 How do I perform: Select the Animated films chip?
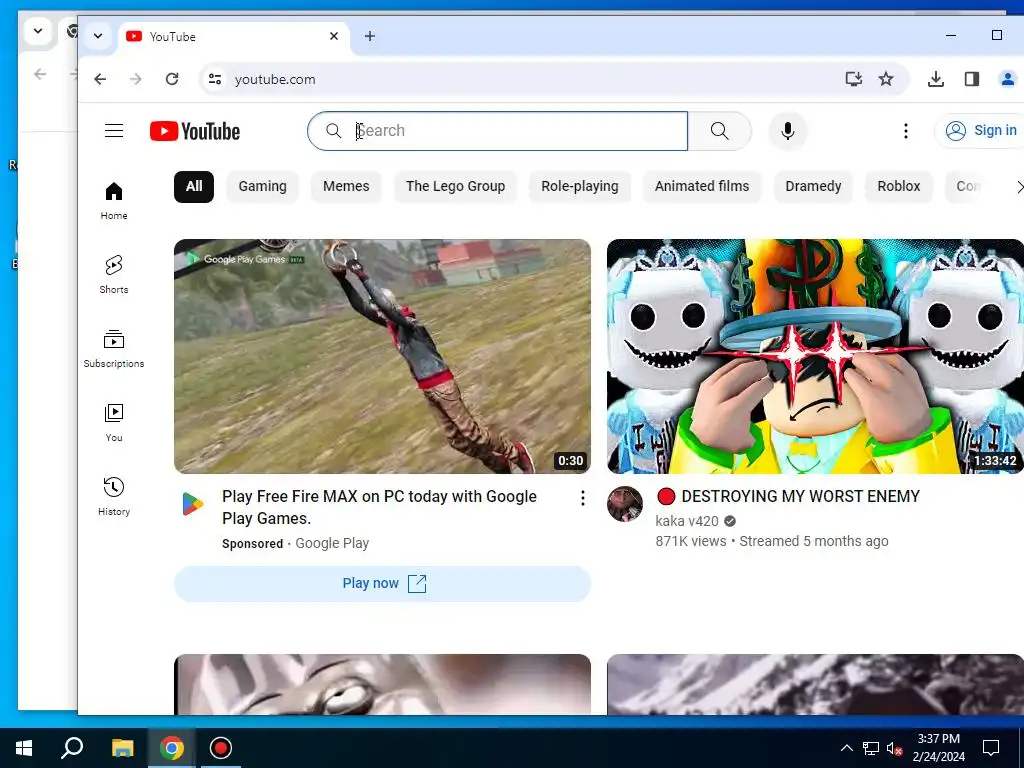(x=702, y=186)
